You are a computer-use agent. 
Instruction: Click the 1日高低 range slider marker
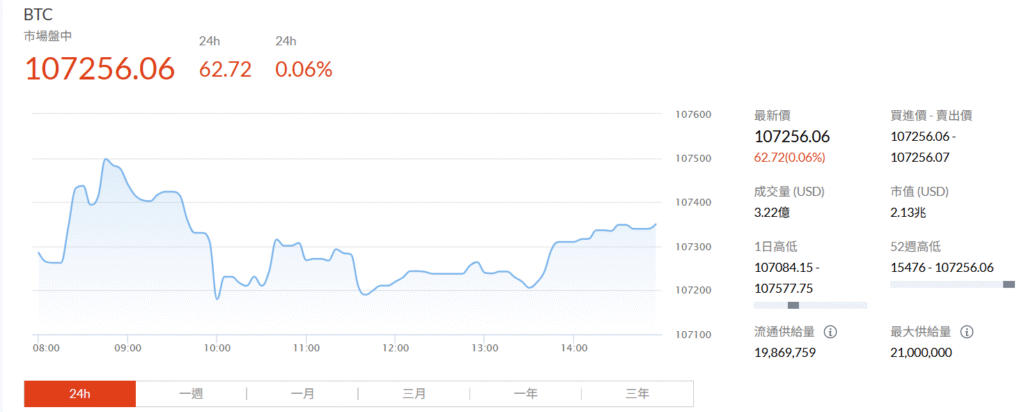click(x=793, y=305)
